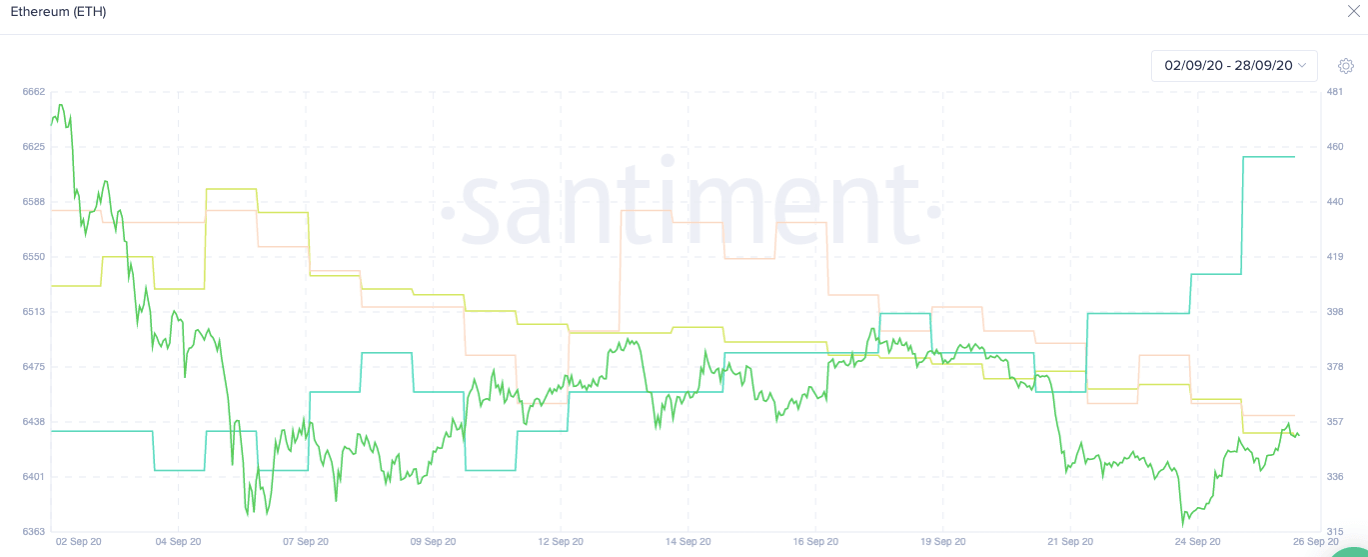Click the 6513 left axis value
1368x557 pixels.
point(33,312)
